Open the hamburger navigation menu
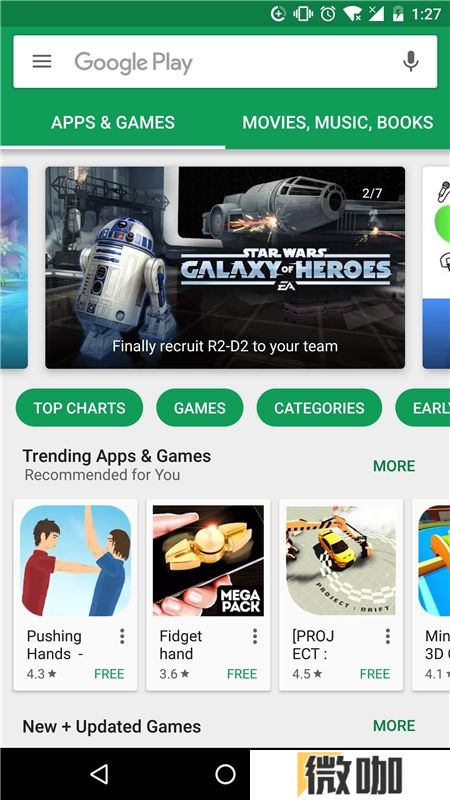Screen dimensions: 450x800 42,62
